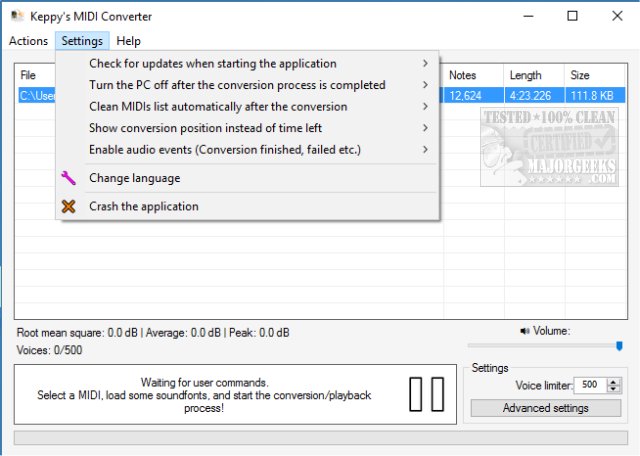Expand submenu arrow for Clean MIDIs list
This screenshot has height=456, width=640.
pos(425,107)
